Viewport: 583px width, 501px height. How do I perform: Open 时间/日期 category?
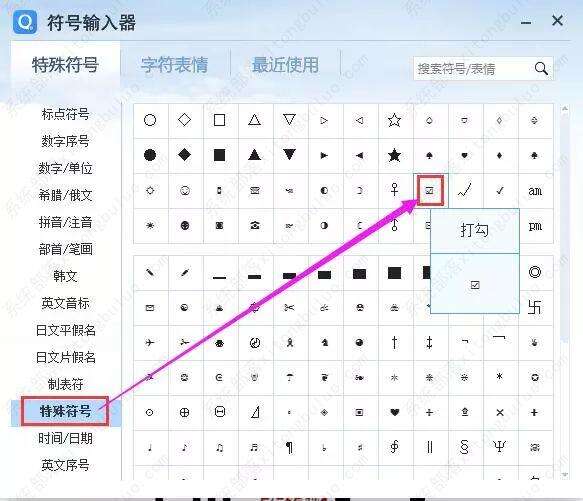tap(65, 439)
